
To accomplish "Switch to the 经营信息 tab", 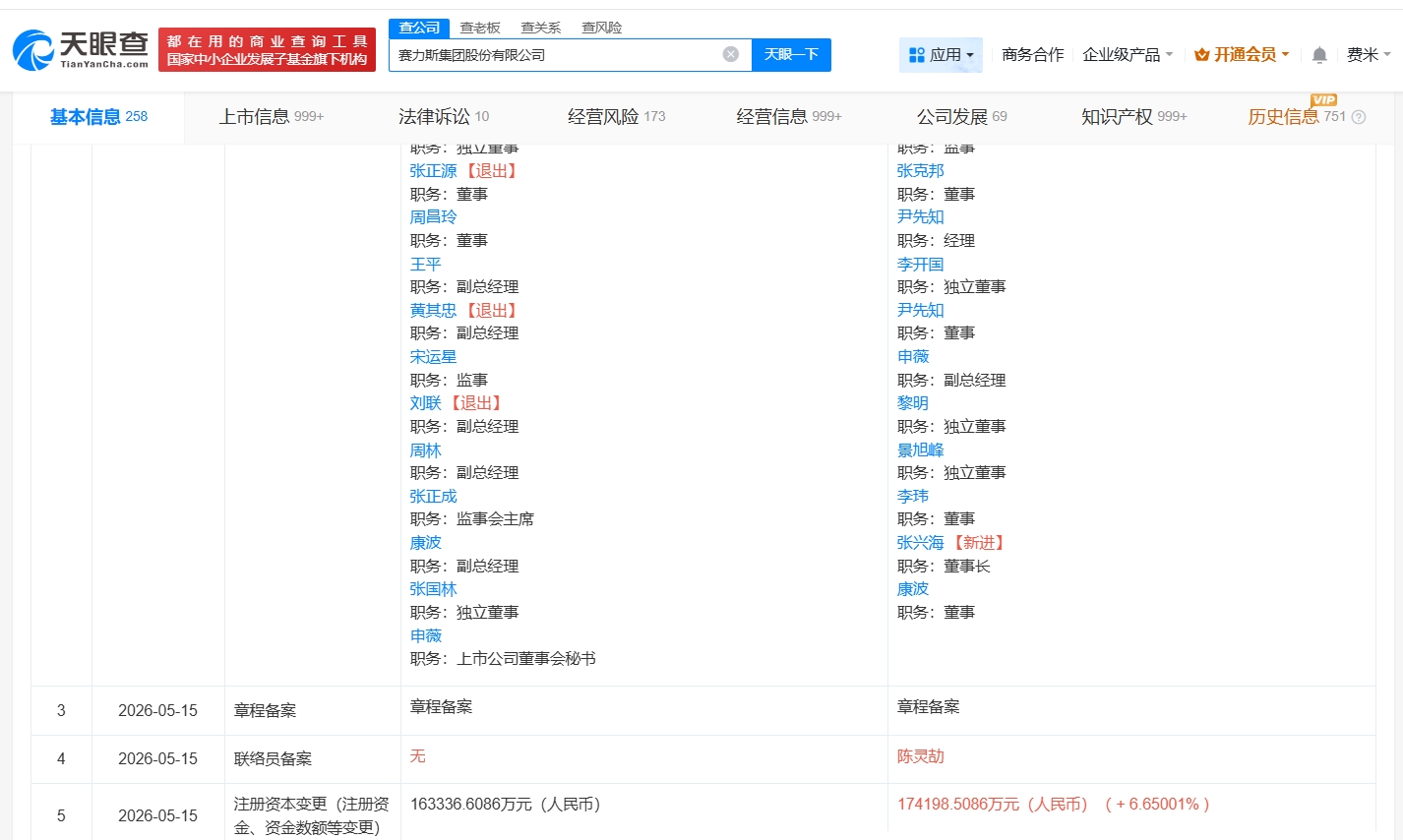I will [x=789, y=117].
